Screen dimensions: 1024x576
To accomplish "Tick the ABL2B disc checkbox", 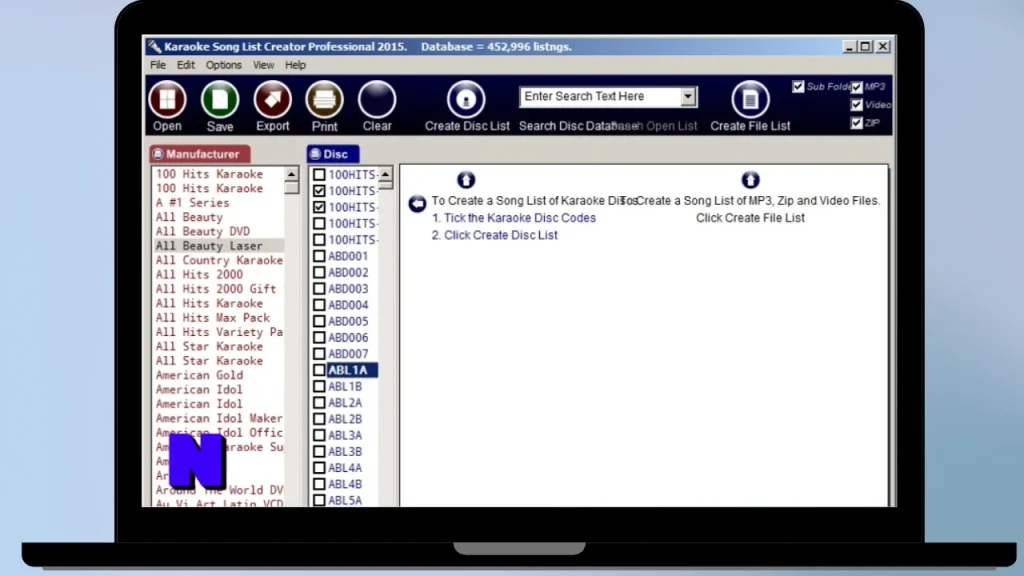I will tap(319, 419).
